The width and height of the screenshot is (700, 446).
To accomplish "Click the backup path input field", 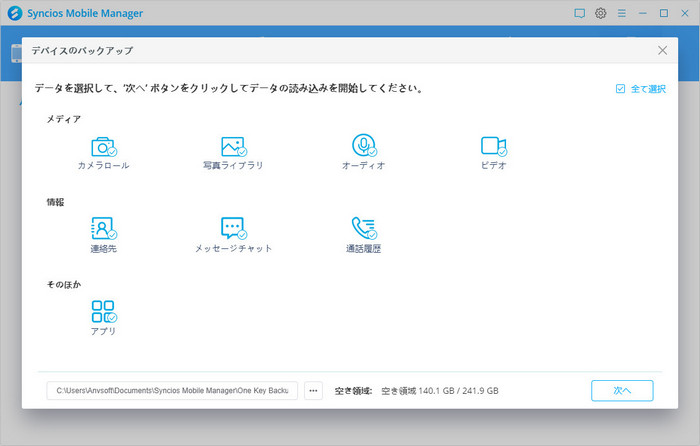I will [172, 391].
